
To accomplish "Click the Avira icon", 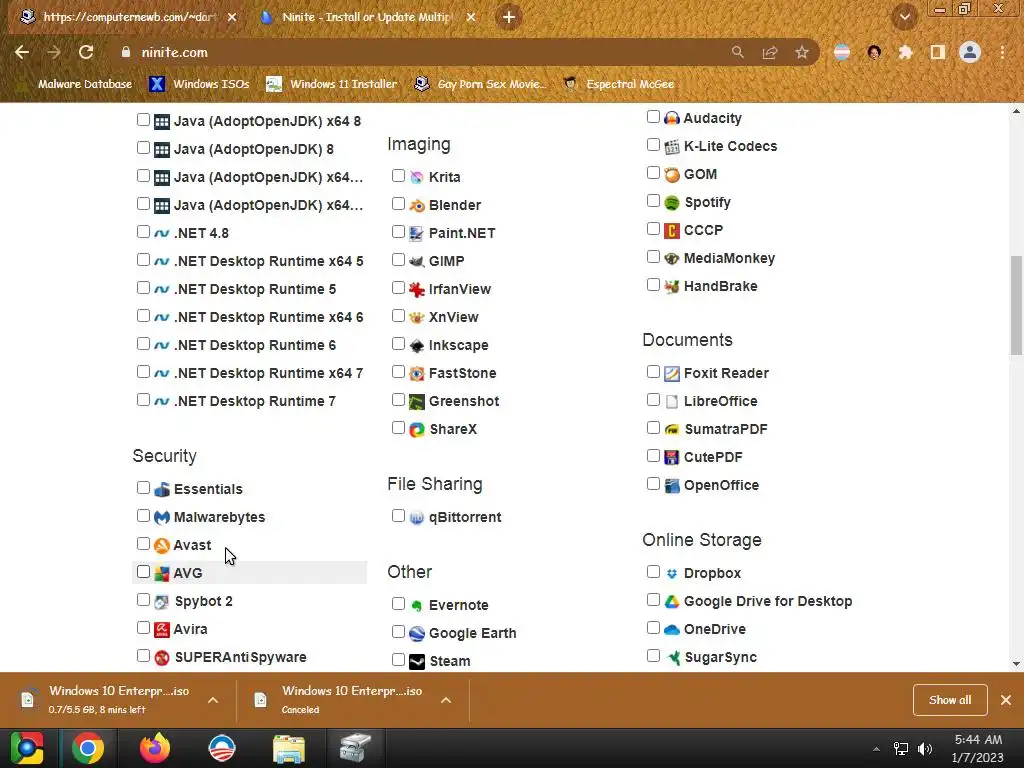I will [x=161, y=630].
